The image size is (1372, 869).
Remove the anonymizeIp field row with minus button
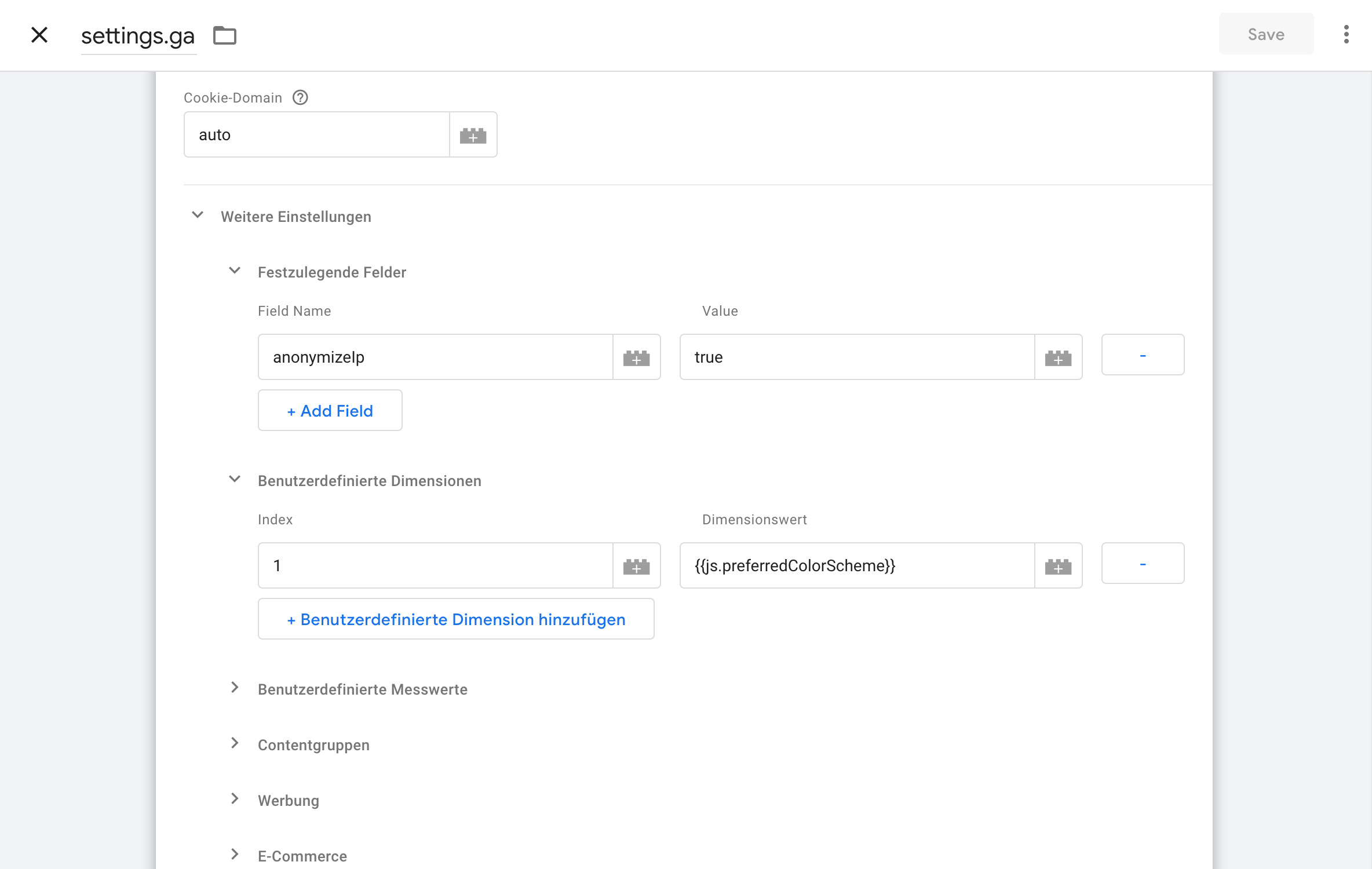point(1143,355)
